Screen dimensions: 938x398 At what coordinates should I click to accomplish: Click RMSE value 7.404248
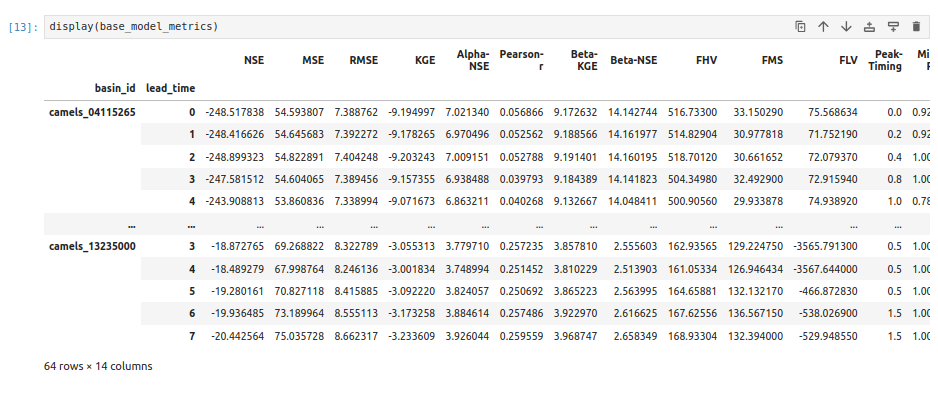[x=355, y=157]
